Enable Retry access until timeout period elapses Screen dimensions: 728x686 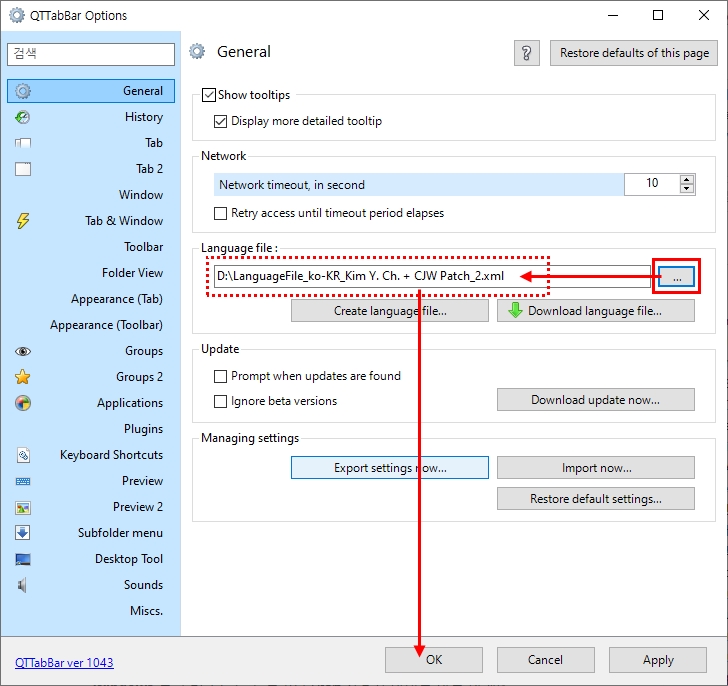pyautogui.click(x=220, y=213)
